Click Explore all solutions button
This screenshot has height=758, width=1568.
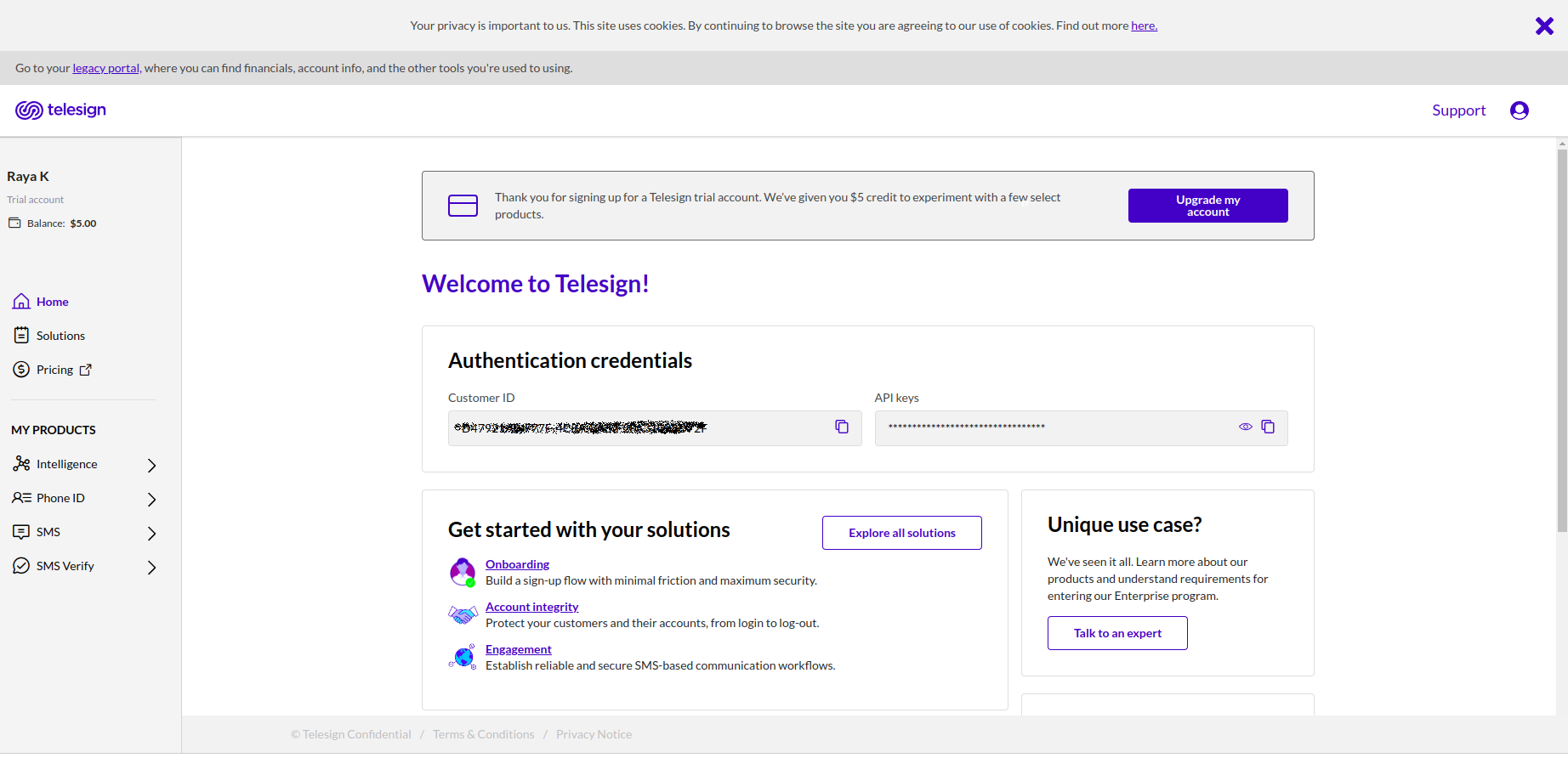point(901,533)
